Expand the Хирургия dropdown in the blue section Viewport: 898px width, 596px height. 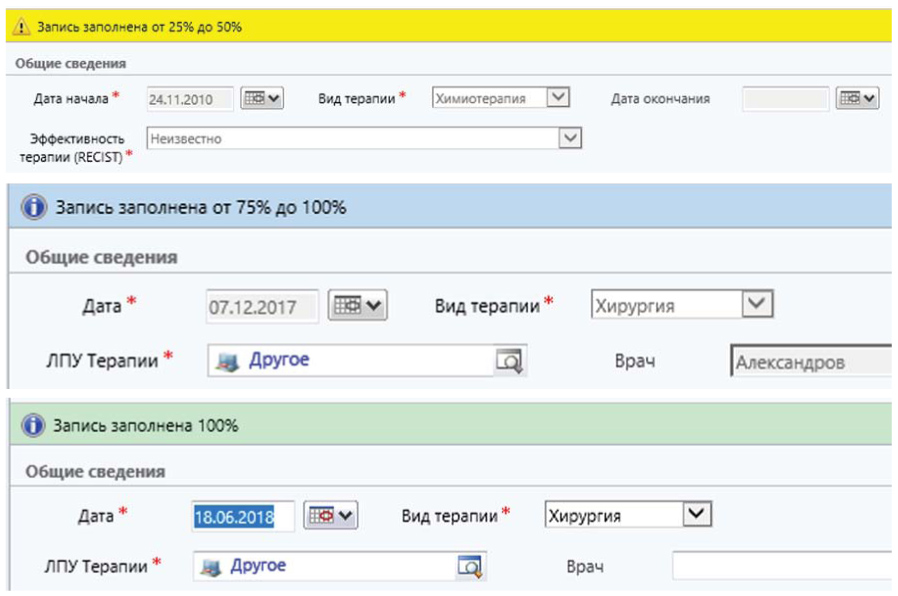coord(757,305)
